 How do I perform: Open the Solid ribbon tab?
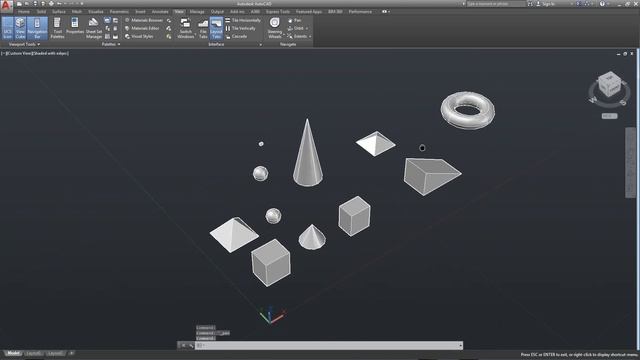click(x=41, y=11)
